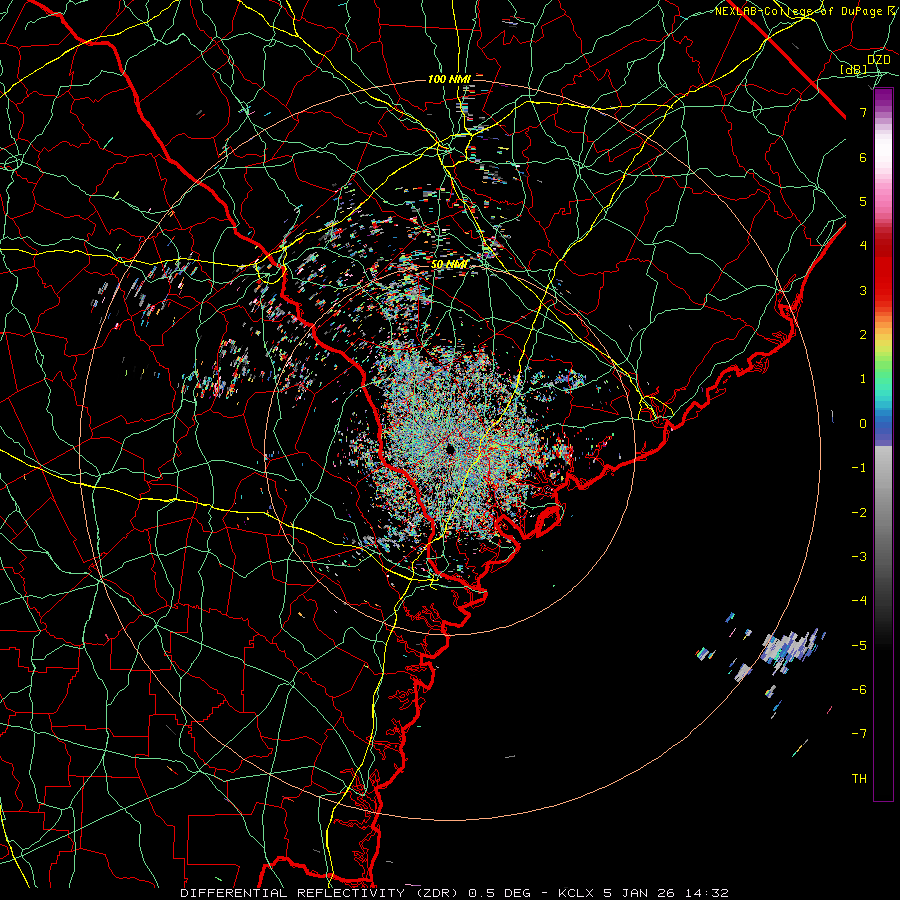Click the '0.5 DEG' elevation angle text
900x900 pixels.
point(498,893)
